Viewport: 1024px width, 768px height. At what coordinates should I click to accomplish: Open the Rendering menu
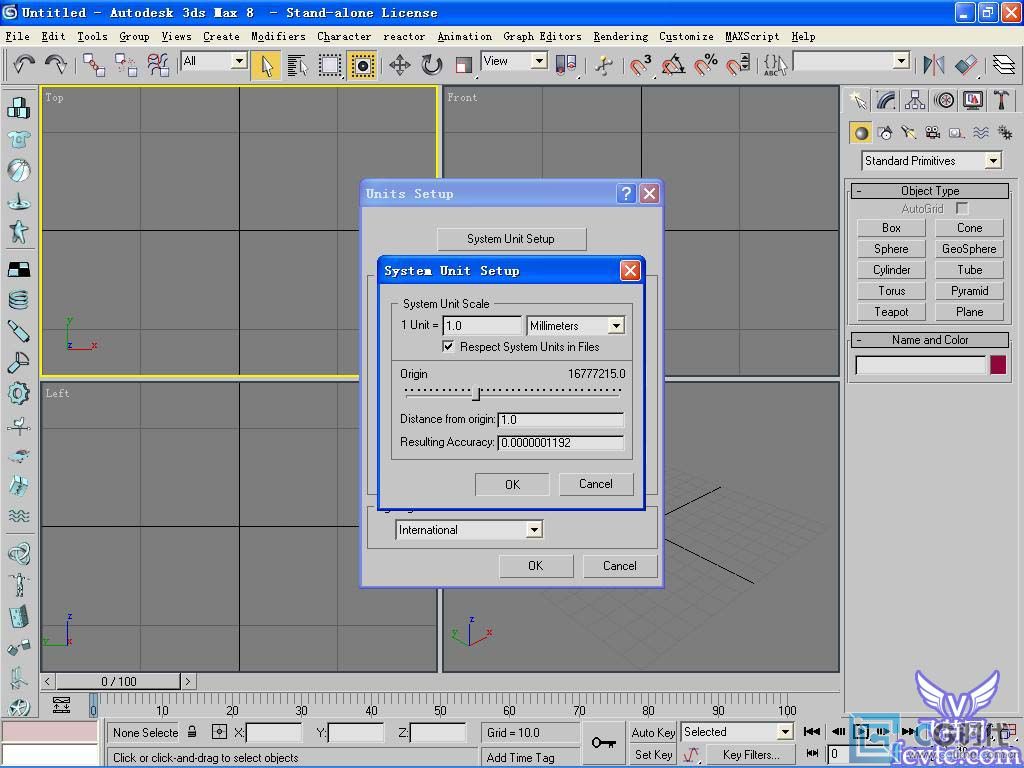point(620,37)
